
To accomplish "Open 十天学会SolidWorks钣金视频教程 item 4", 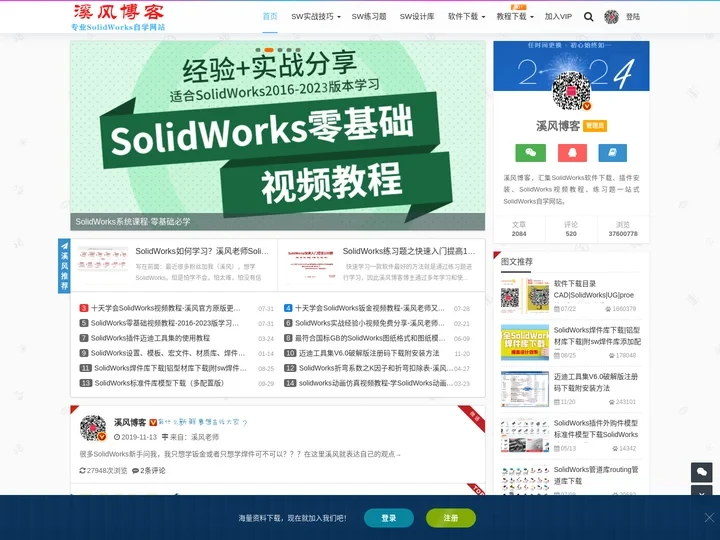I will click(x=370, y=308).
